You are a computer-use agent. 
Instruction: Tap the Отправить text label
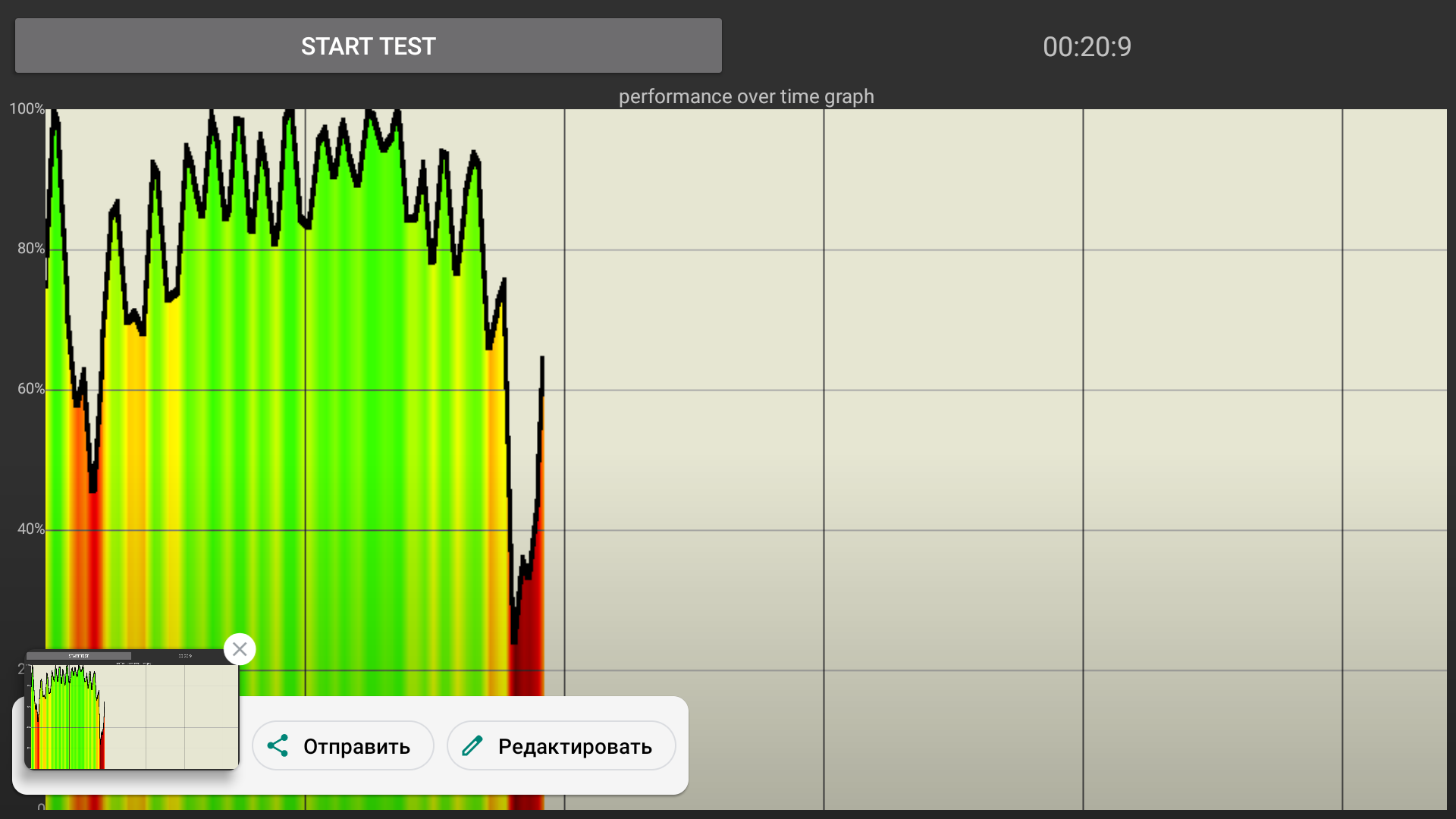click(x=356, y=747)
